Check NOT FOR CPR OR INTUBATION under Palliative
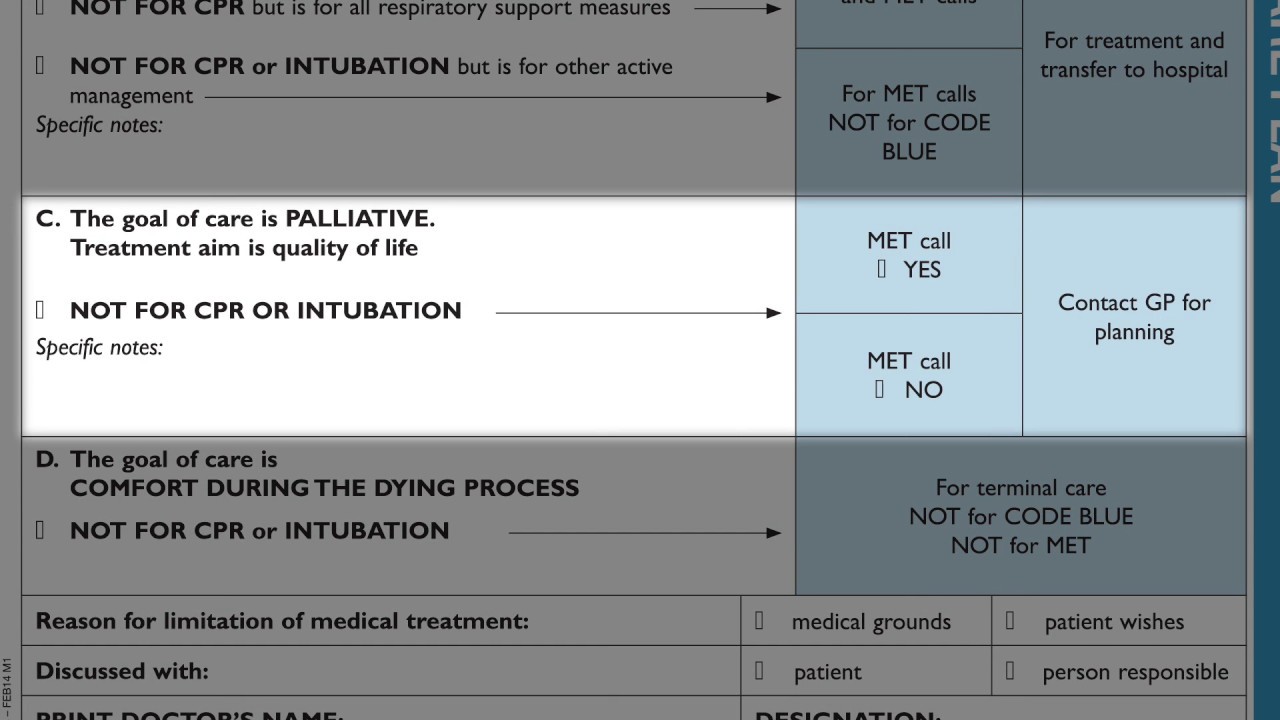Viewport: 1280px width, 720px height. pyautogui.click(x=40, y=310)
